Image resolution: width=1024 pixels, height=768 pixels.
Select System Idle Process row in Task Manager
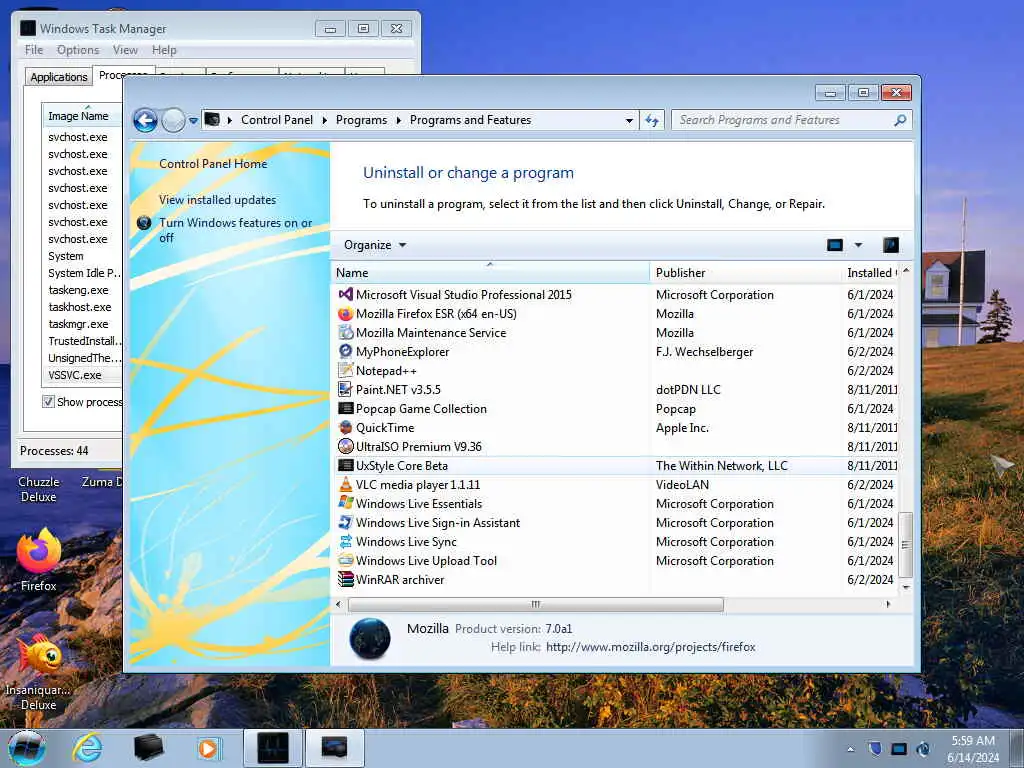click(x=82, y=273)
